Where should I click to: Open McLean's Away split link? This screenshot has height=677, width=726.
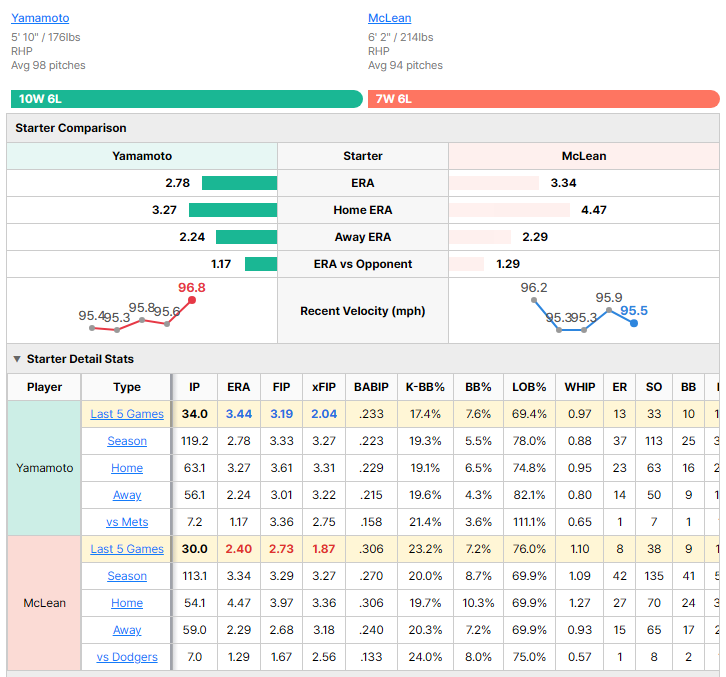pos(127,630)
